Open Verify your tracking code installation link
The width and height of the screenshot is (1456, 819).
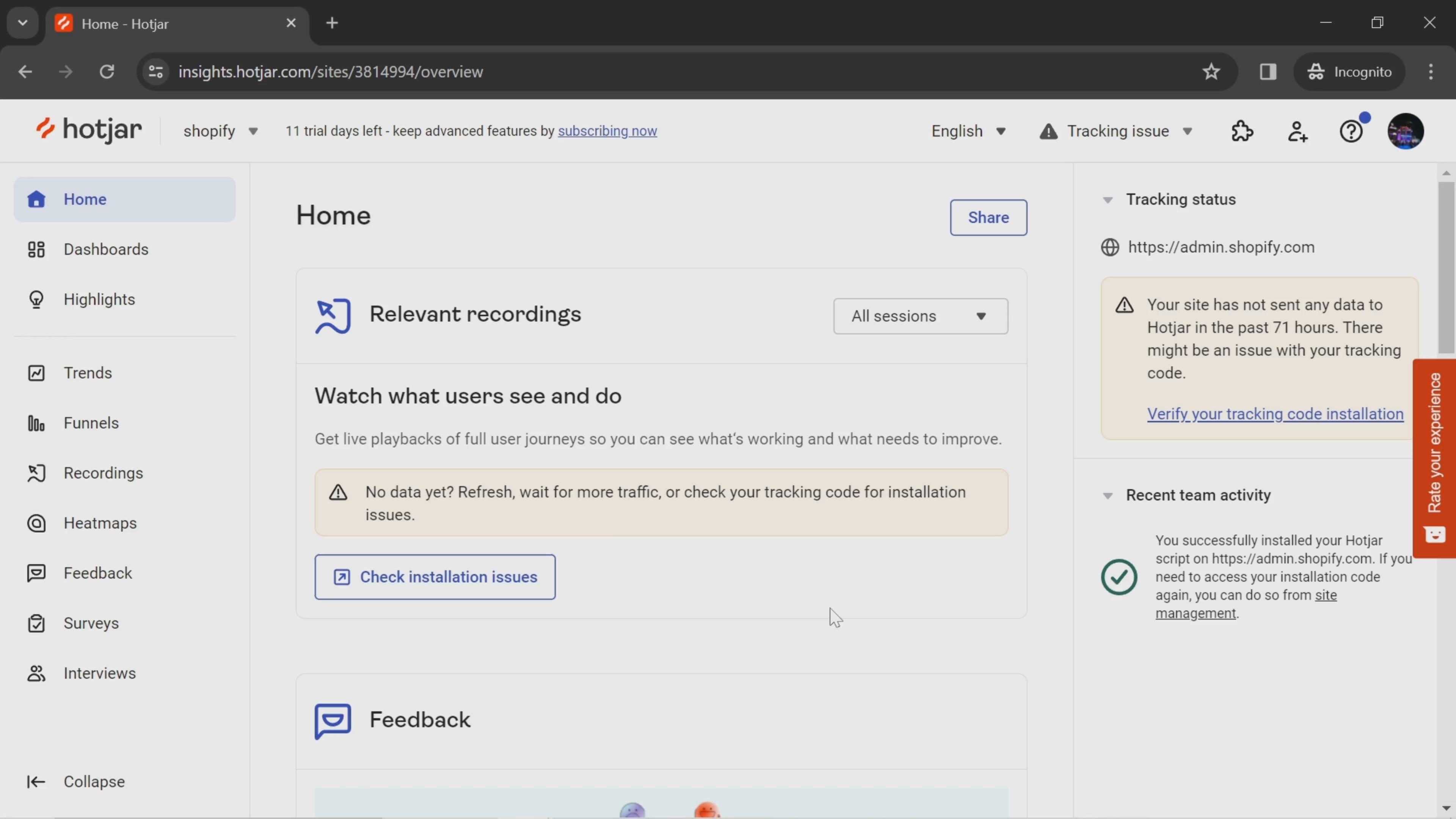1276,413
